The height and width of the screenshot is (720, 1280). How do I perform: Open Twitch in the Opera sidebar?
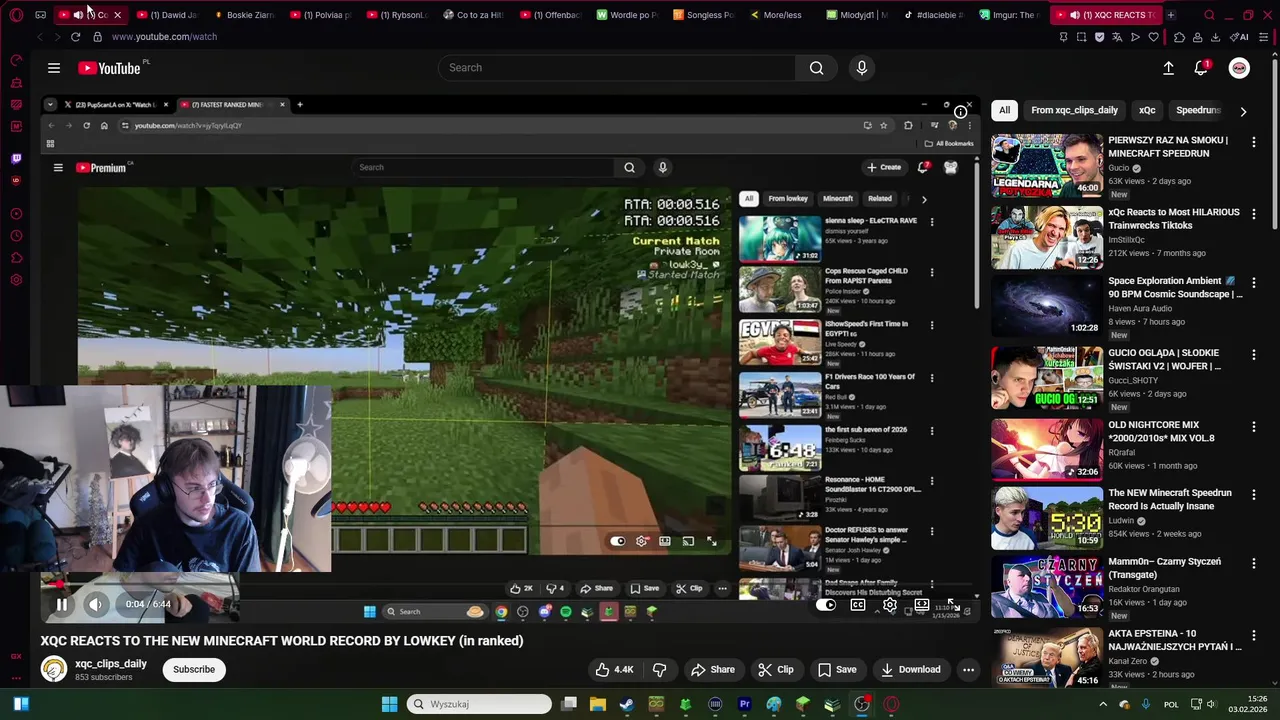[16, 158]
